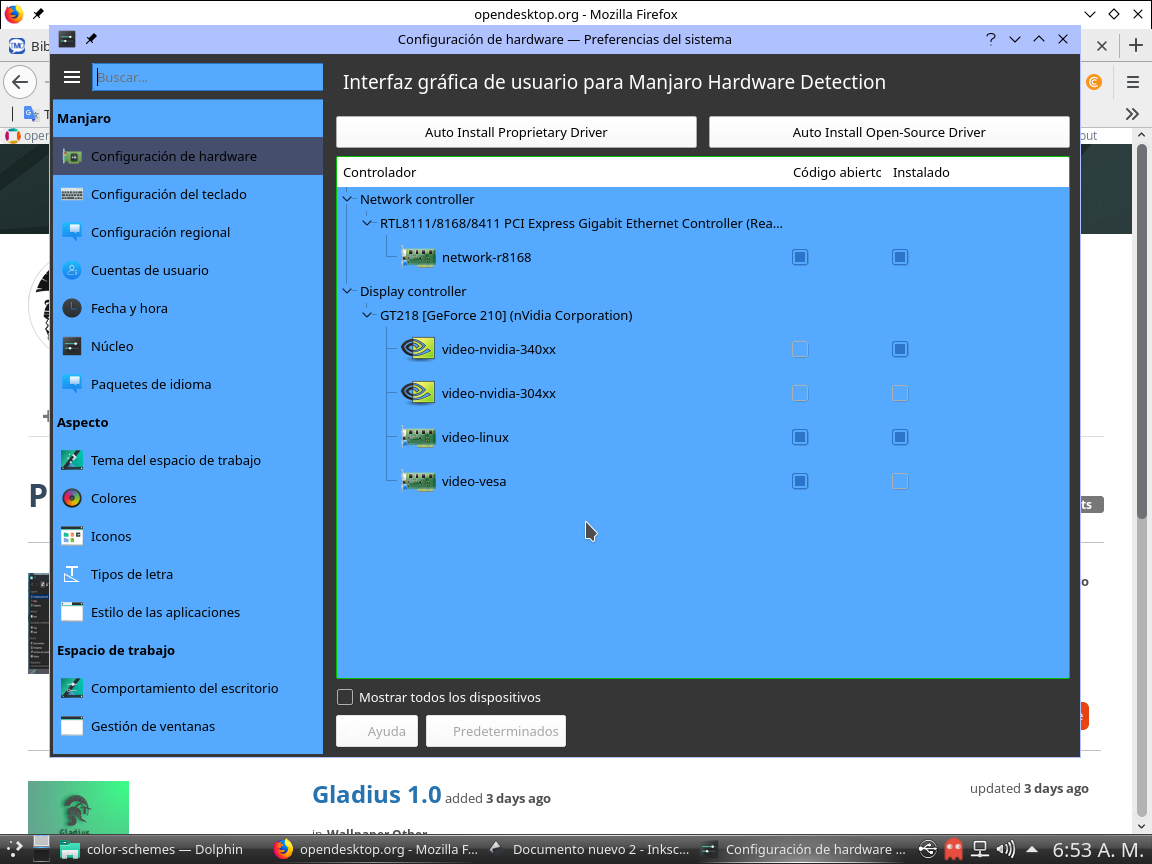Click the pin icon in settings title bar
This screenshot has width=1152, height=864.
tap(91, 39)
